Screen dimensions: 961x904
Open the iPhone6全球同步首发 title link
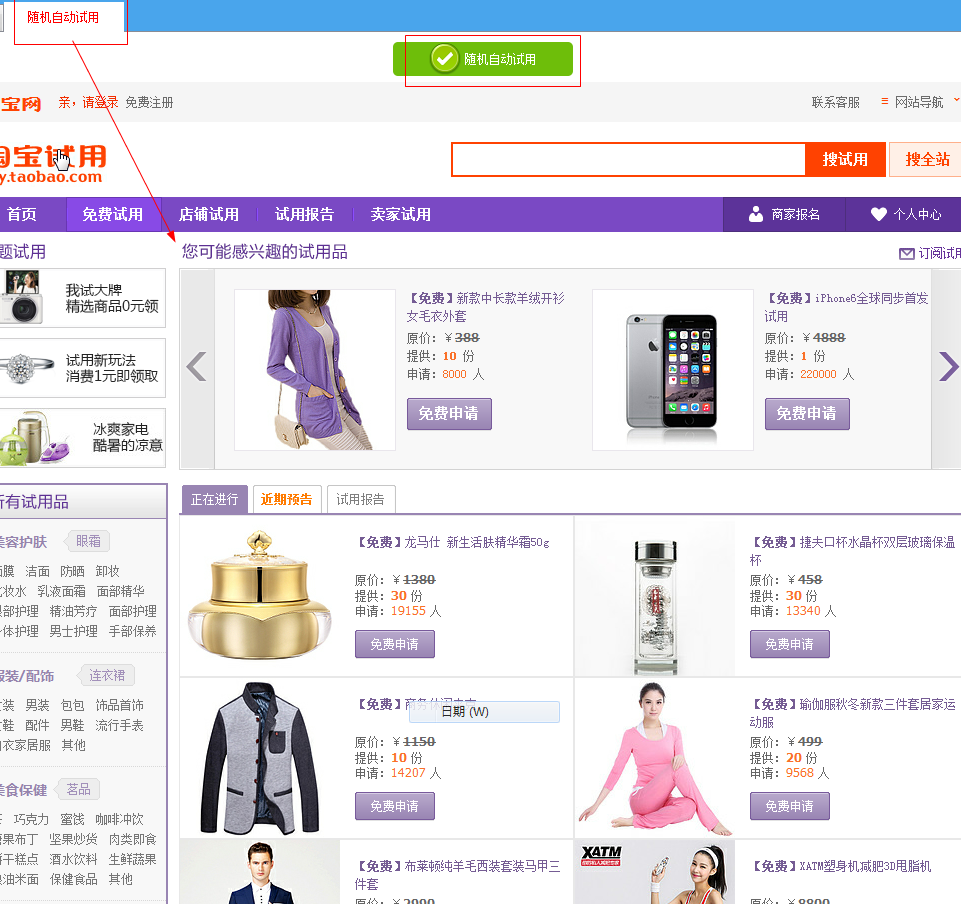tap(846, 307)
